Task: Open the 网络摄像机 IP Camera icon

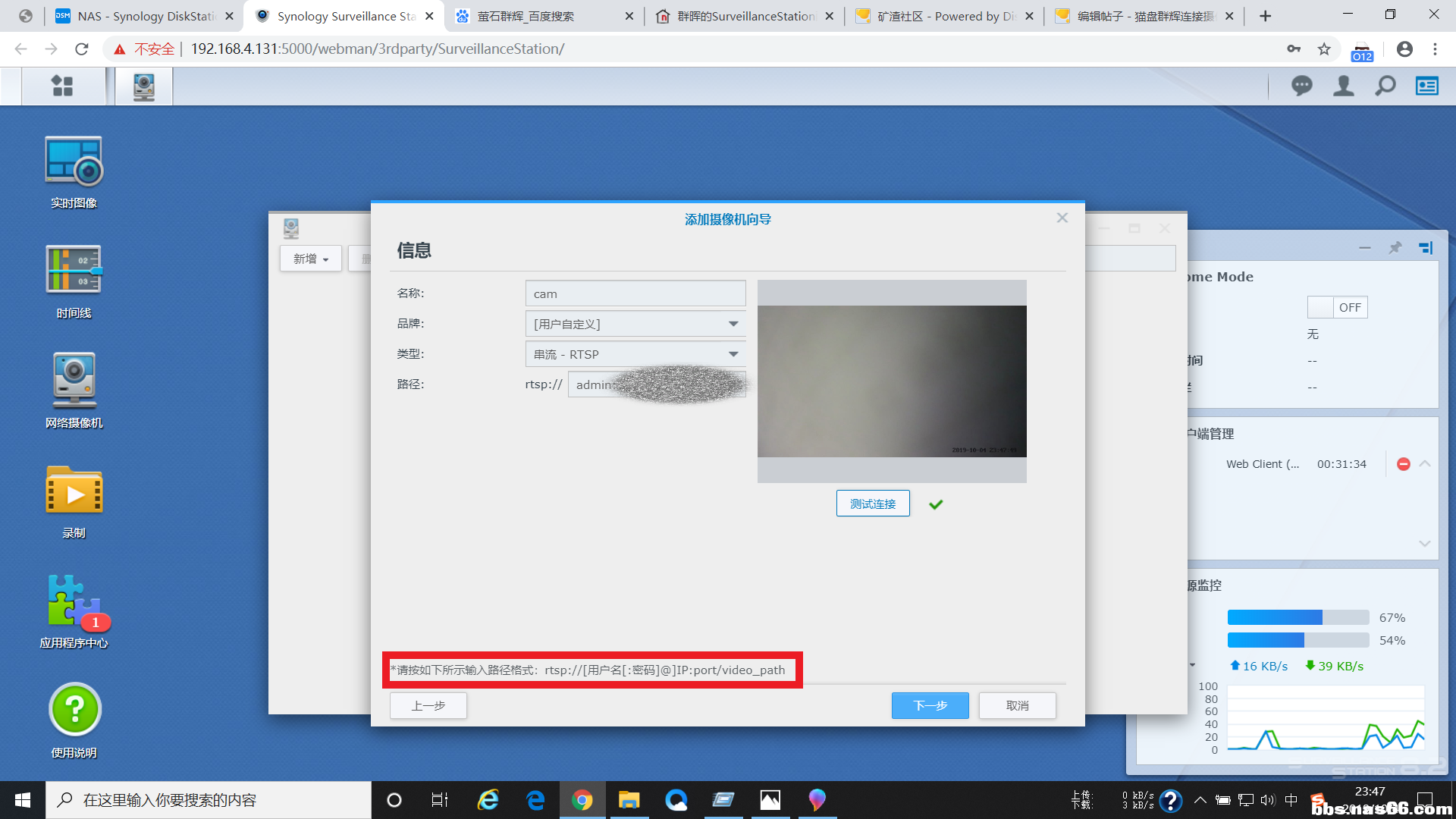Action: 74,381
